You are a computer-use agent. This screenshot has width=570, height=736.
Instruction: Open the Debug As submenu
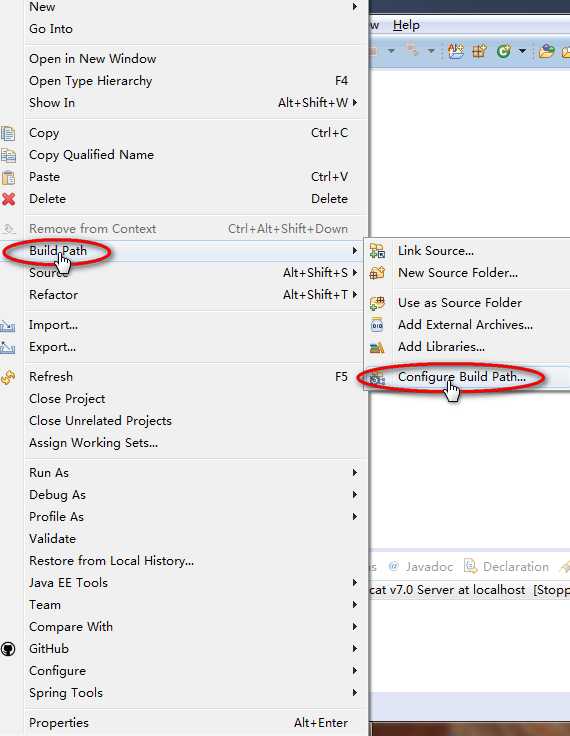(195, 495)
